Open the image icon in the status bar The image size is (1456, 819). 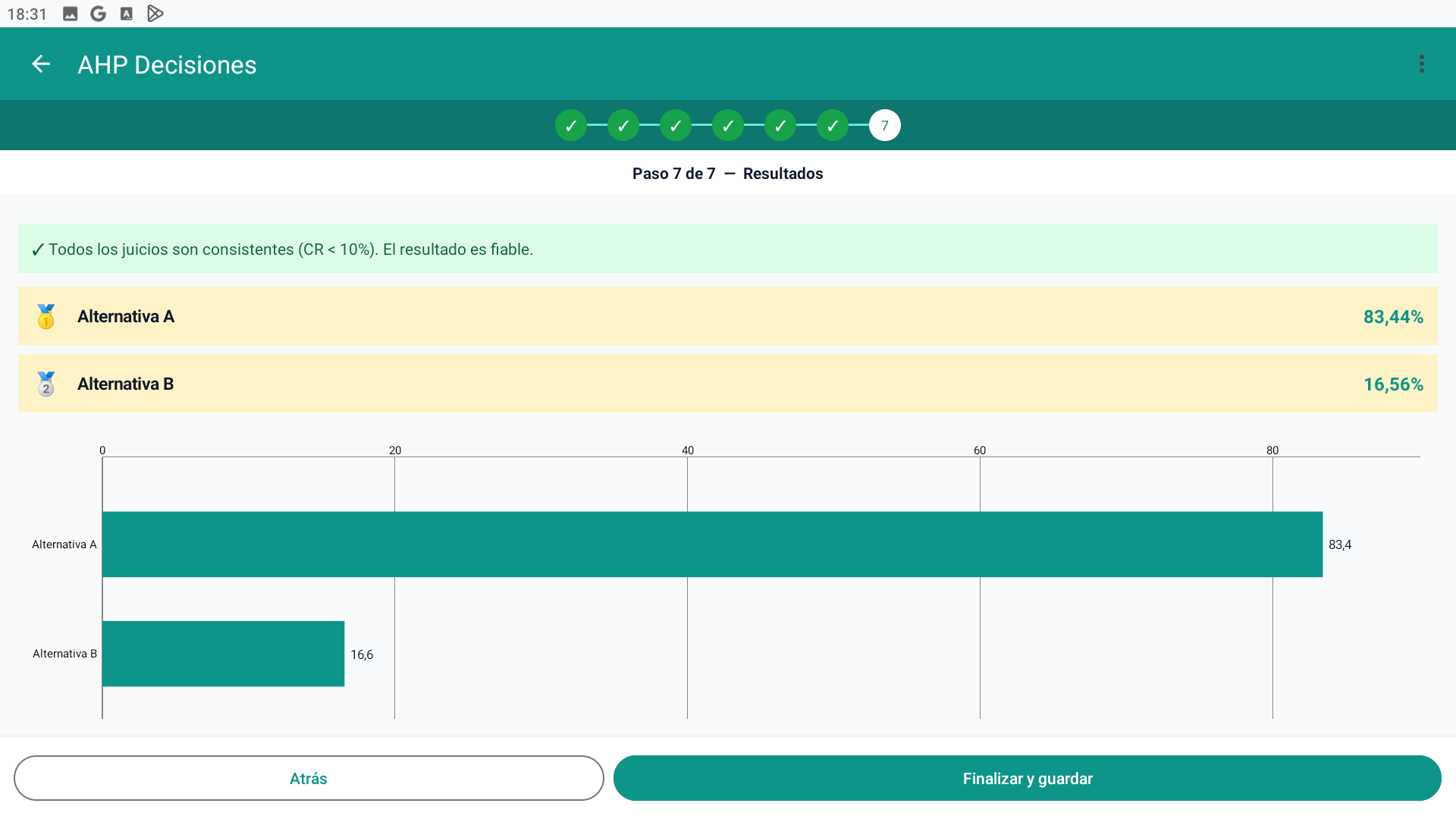pos(70,14)
